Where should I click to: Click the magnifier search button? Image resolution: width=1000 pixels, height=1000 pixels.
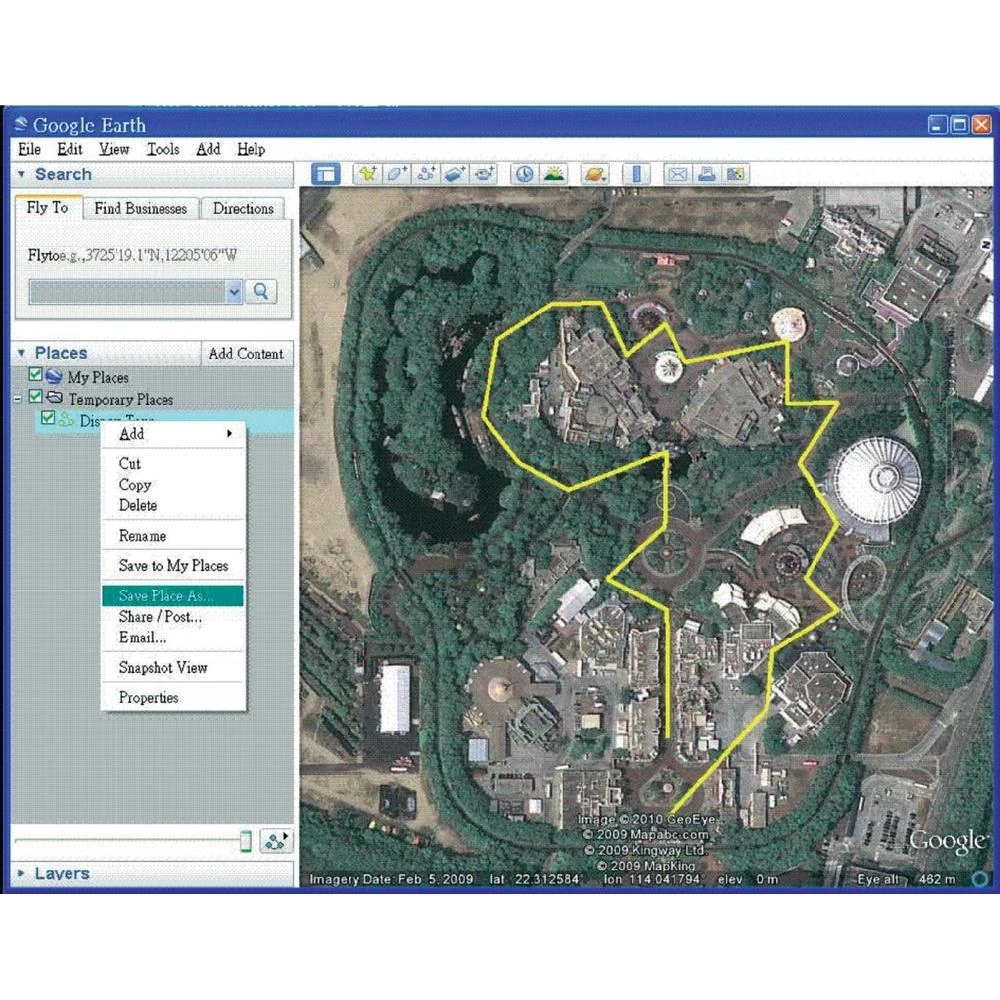point(261,292)
